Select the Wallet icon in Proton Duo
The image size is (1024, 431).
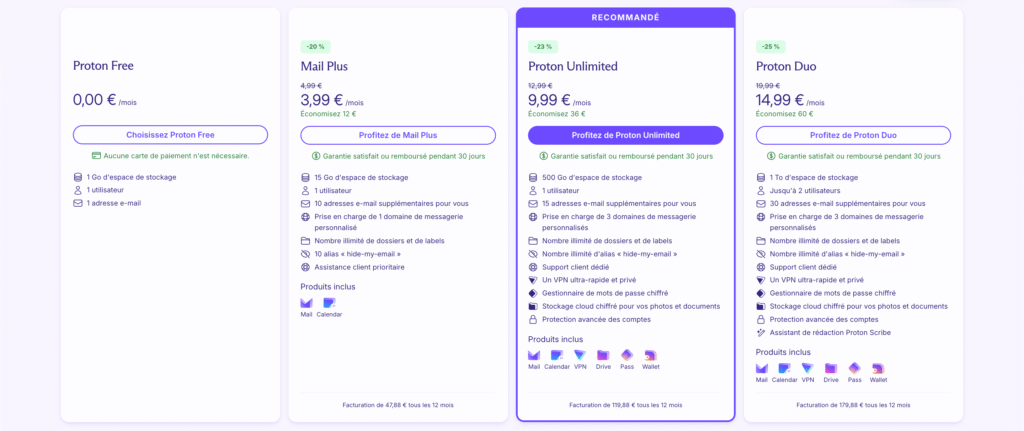[x=878, y=368]
